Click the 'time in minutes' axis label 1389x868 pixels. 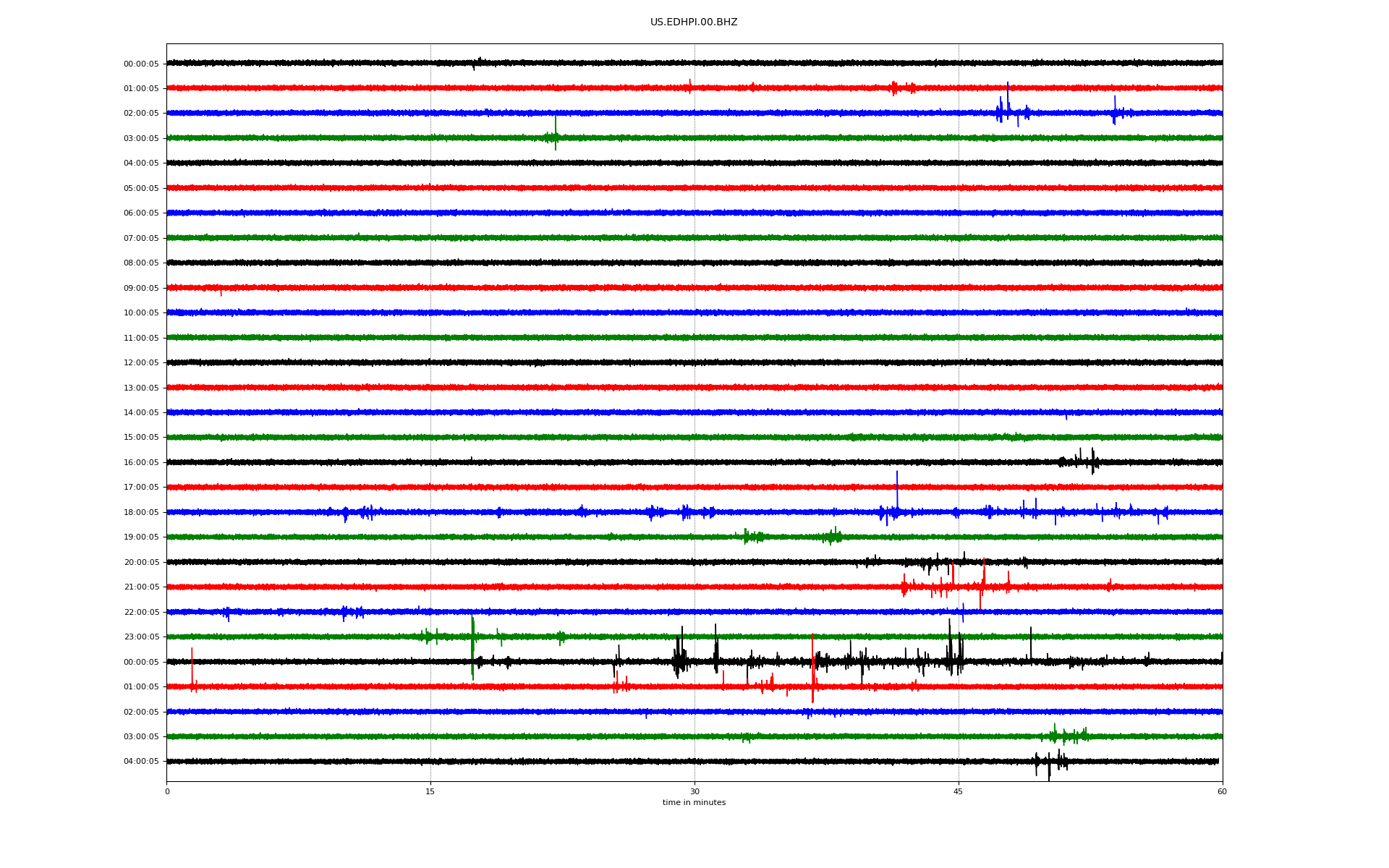coord(694,803)
